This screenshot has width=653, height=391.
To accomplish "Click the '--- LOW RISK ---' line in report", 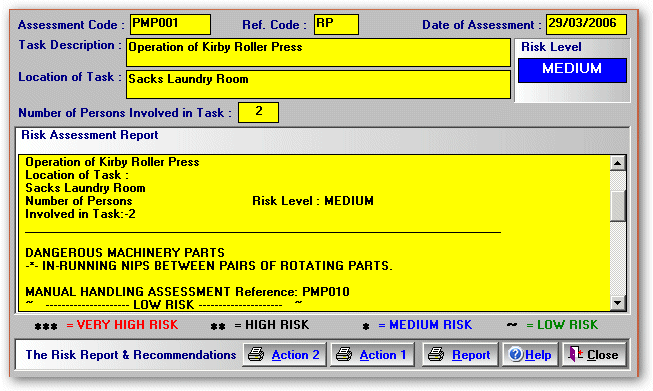I will coord(164,305).
